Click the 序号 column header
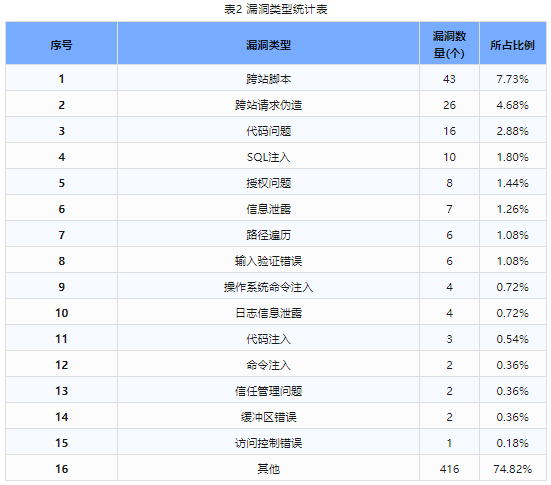 (61, 43)
